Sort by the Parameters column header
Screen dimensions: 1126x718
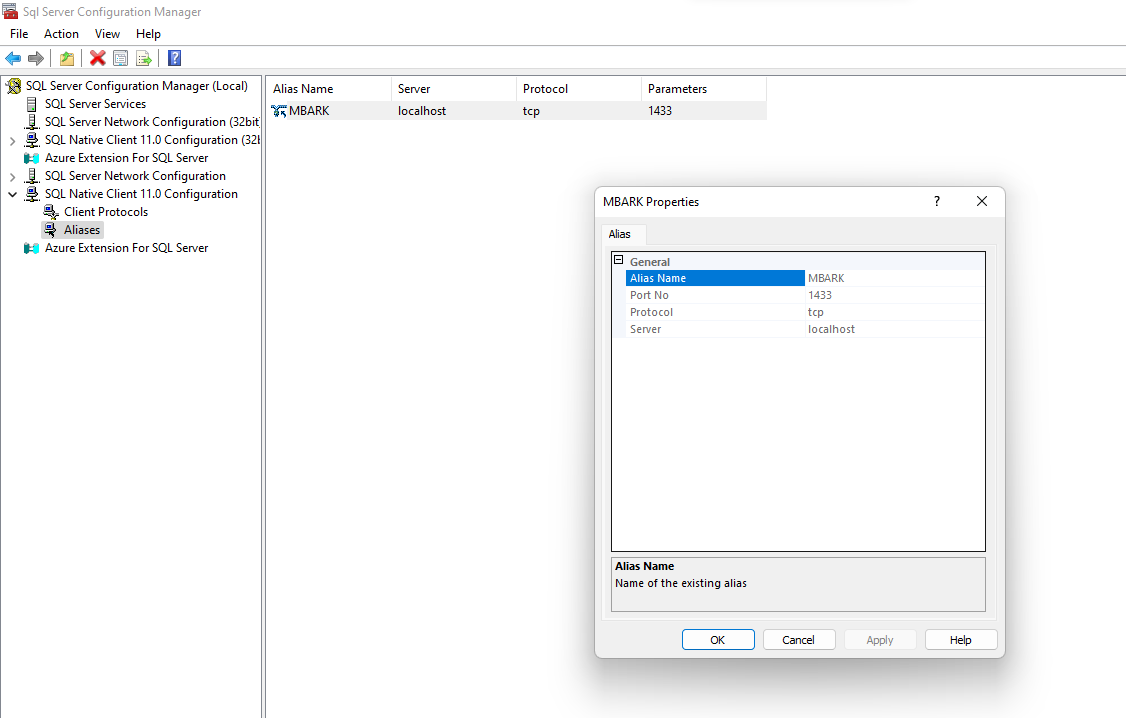704,89
